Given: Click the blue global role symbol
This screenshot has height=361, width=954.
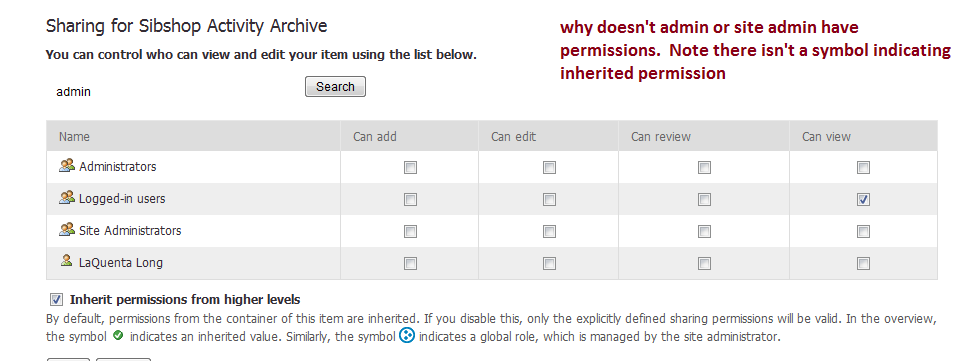Looking at the screenshot, I should (x=406, y=335).
